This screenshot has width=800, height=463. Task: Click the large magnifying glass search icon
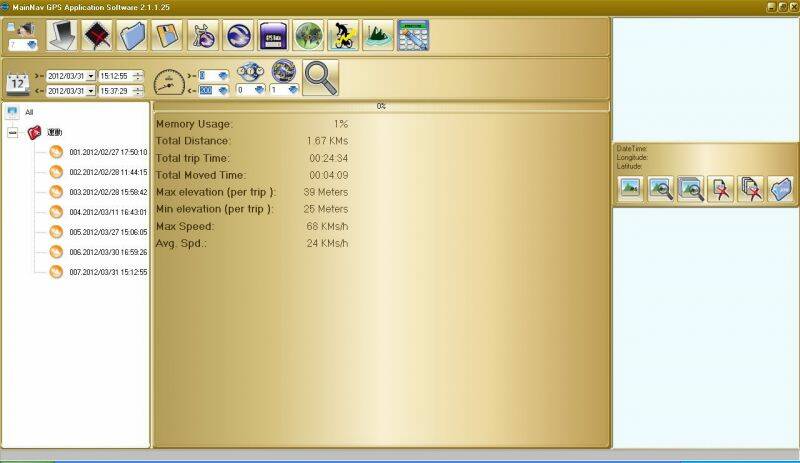320,78
